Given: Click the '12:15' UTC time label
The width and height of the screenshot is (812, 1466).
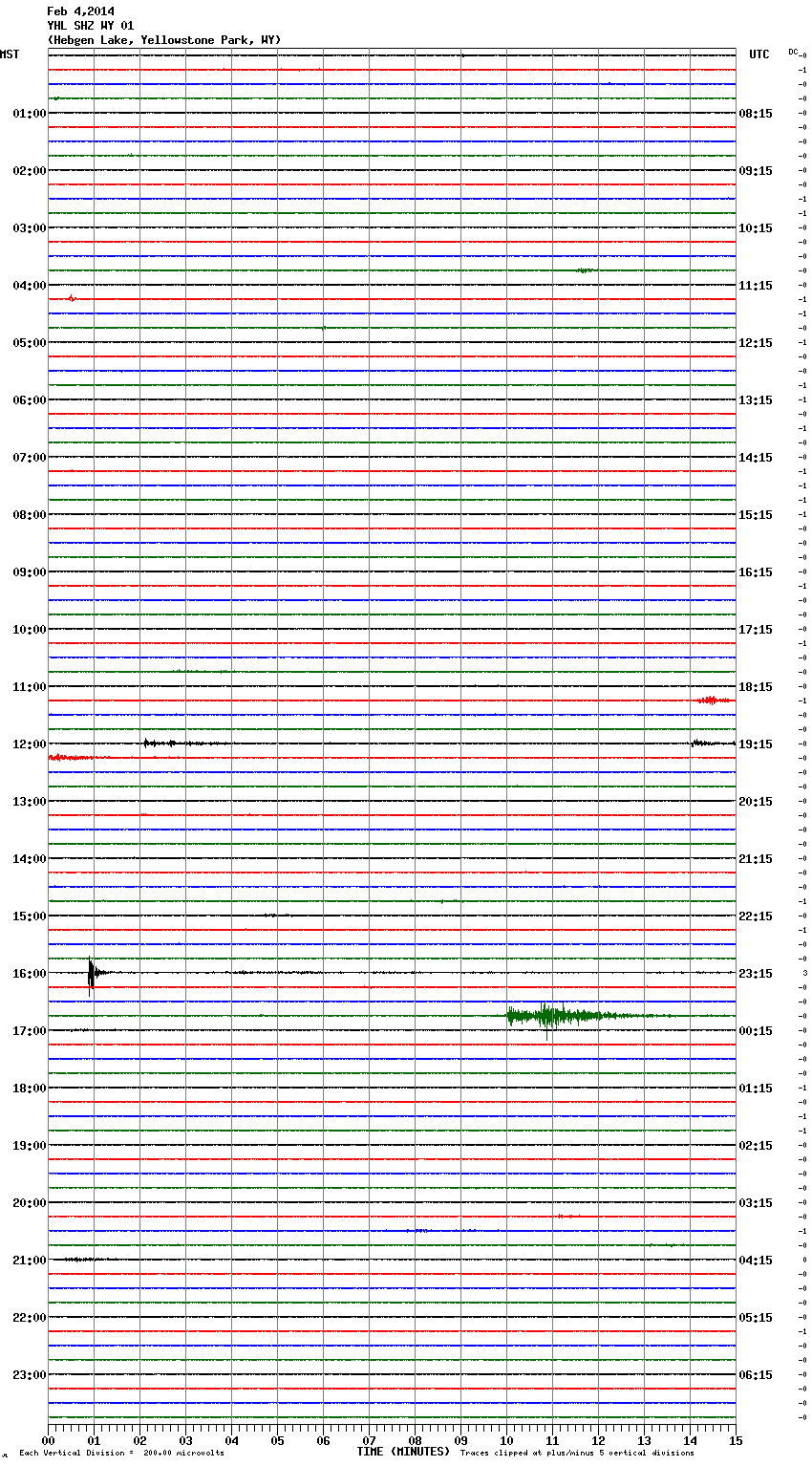Looking at the screenshot, I should 756,343.
